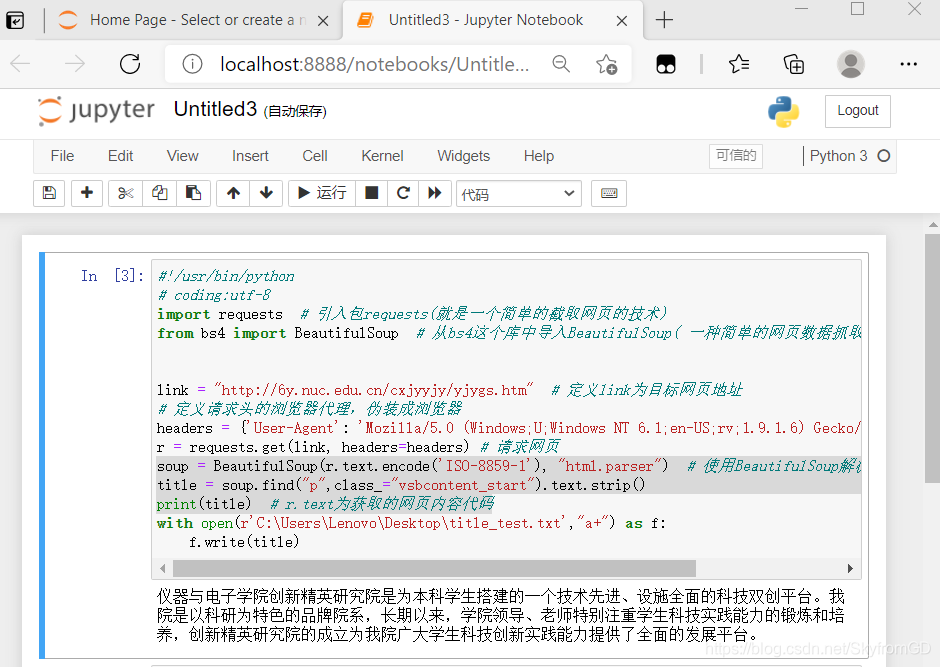This screenshot has width=940, height=667.
Task: Click the In [3] cell prompt
Action: click(113, 276)
